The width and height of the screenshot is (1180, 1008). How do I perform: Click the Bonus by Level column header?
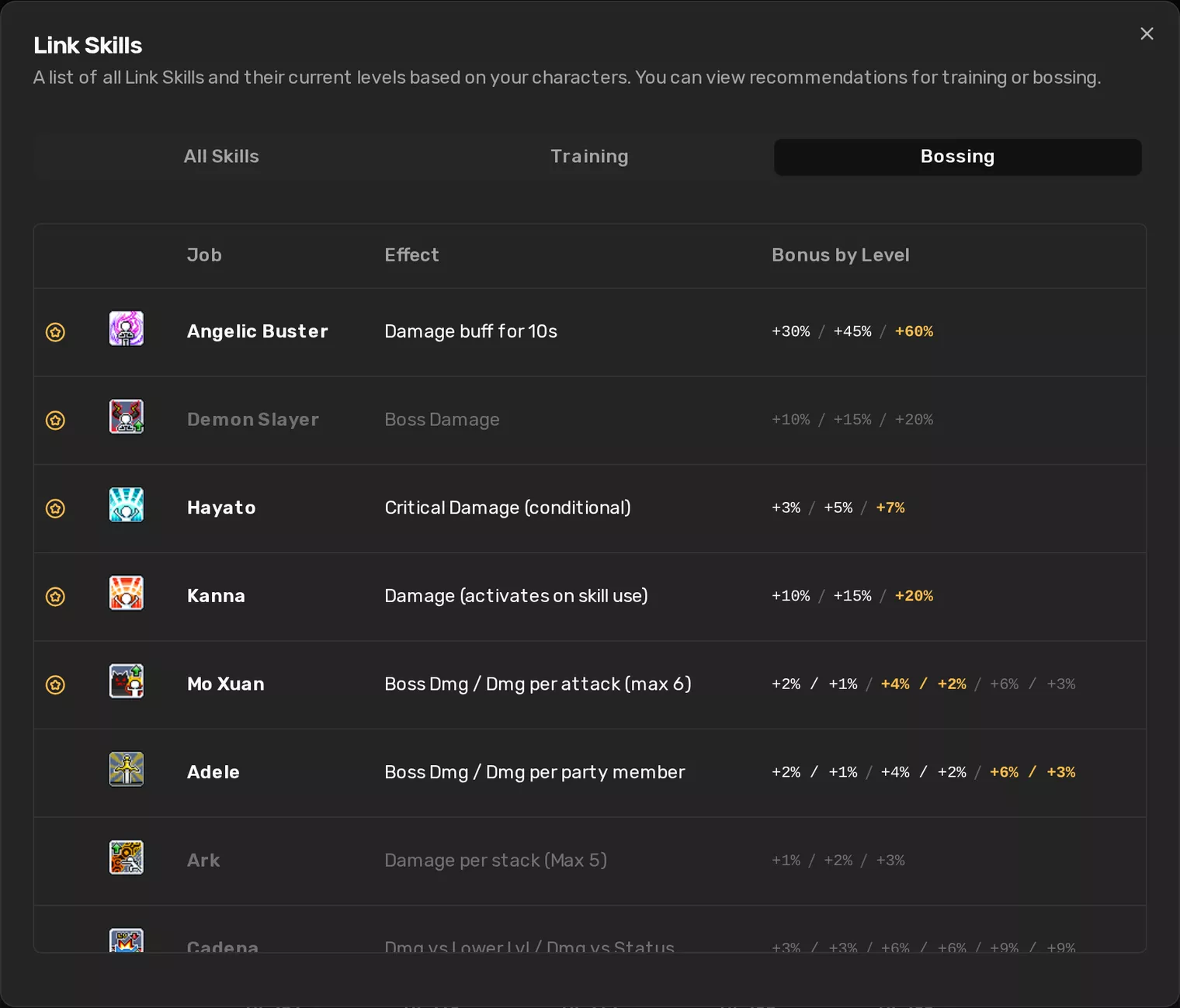(x=840, y=255)
